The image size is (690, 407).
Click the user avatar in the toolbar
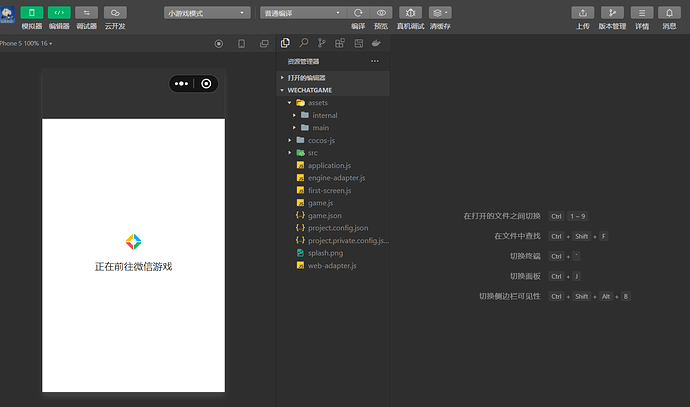pos(7,15)
